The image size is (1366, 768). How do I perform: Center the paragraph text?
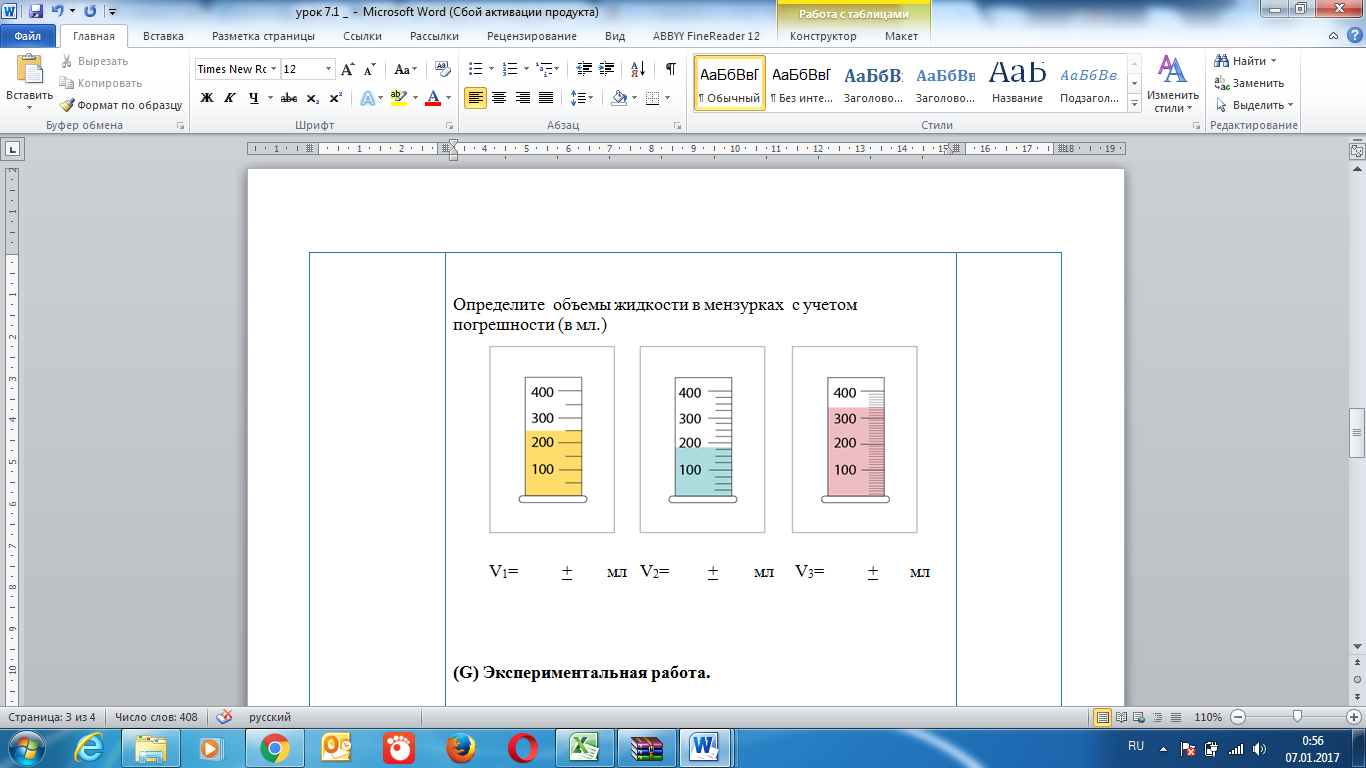[499, 98]
